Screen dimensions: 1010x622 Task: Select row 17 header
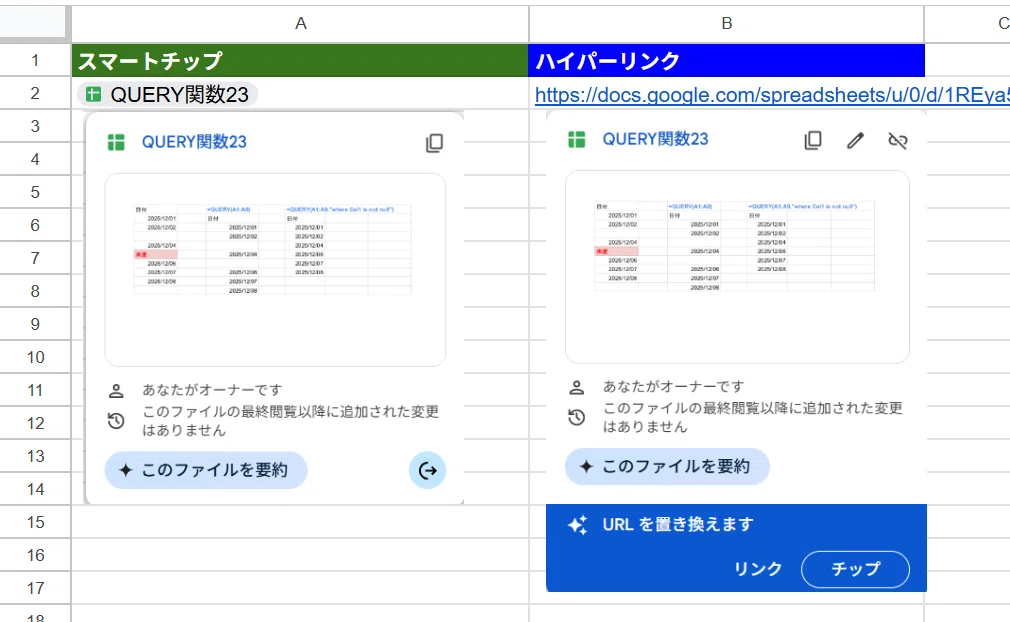click(35, 588)
